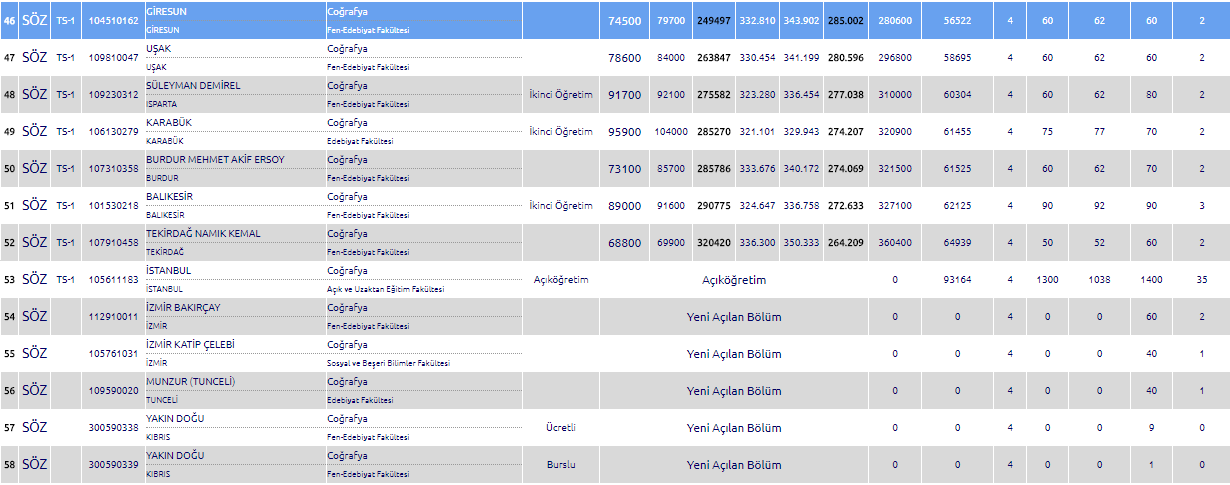Viewport: 1230px width, 485px height.
Task: Open the İZMİR BAKIRÇAY university link
Action: (182, 307)
